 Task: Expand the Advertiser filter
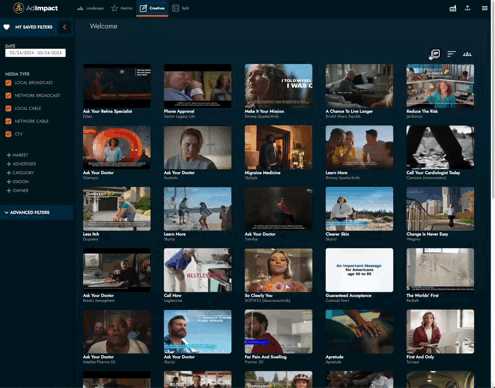pyautogui.click(x=21, y=164)
